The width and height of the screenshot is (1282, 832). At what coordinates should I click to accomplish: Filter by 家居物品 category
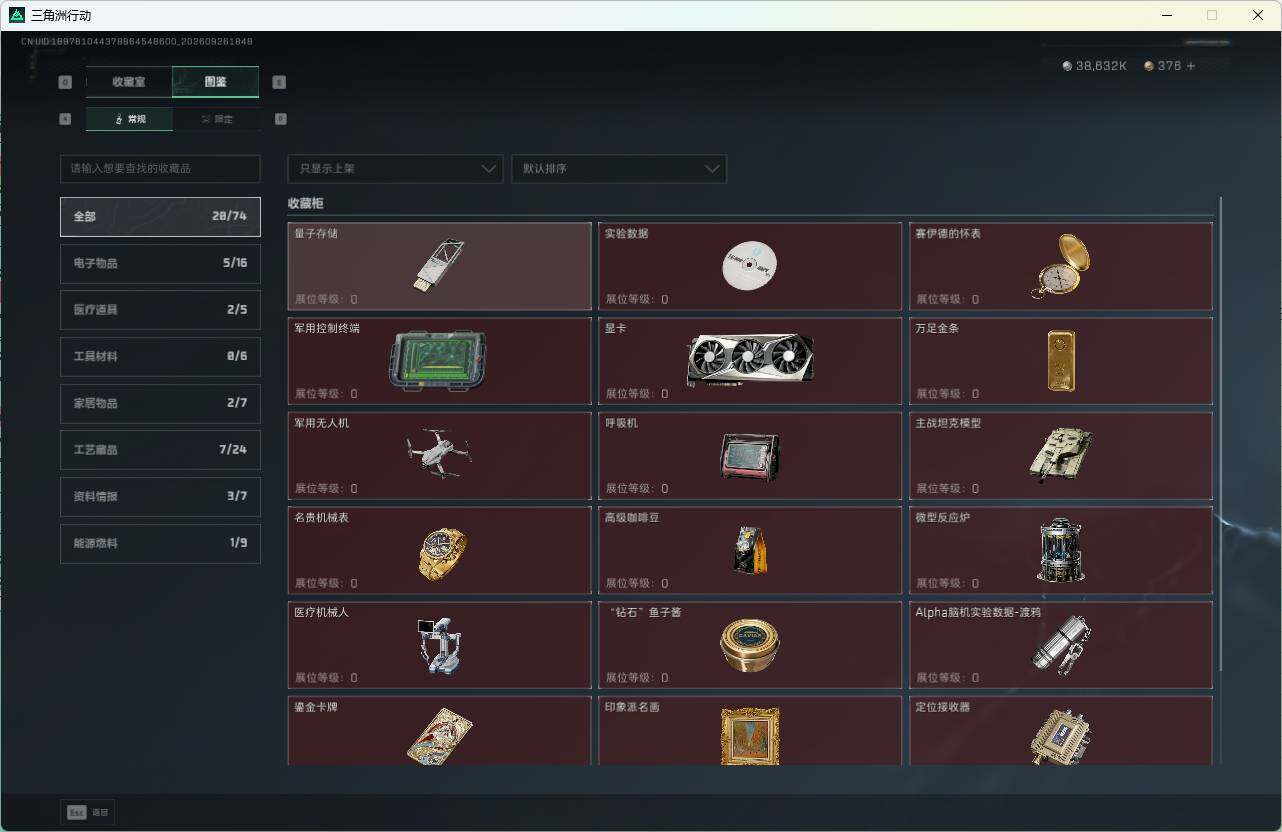[x=160, y=403]
